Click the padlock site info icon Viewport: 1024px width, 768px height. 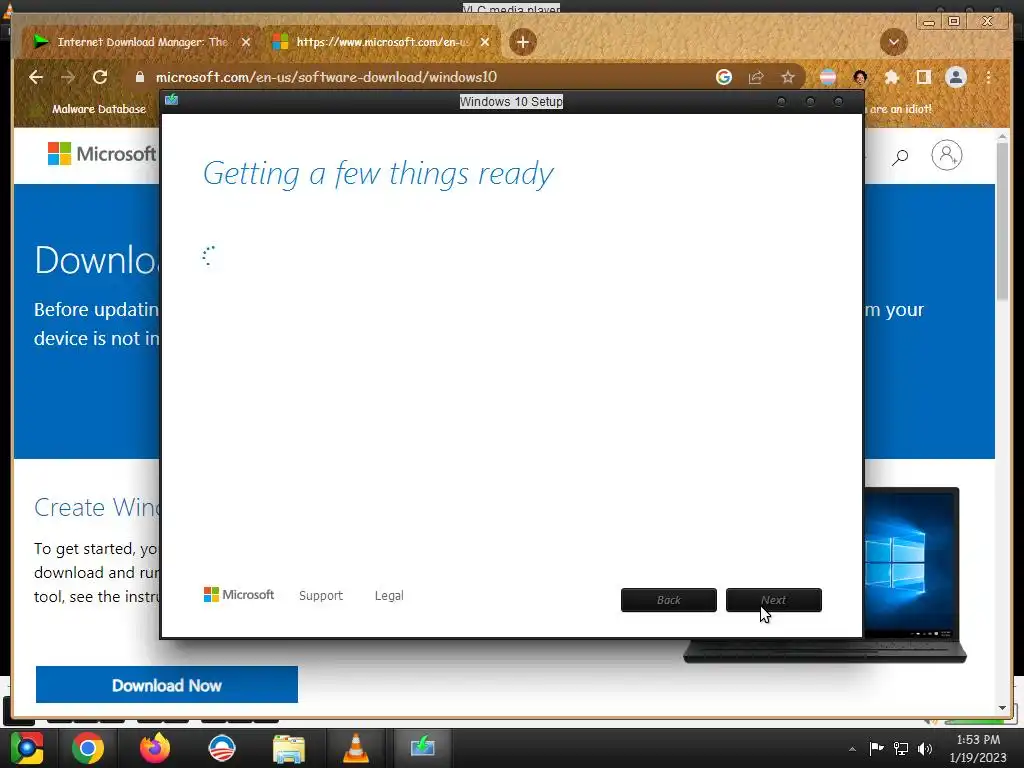[x=139, y=77]
